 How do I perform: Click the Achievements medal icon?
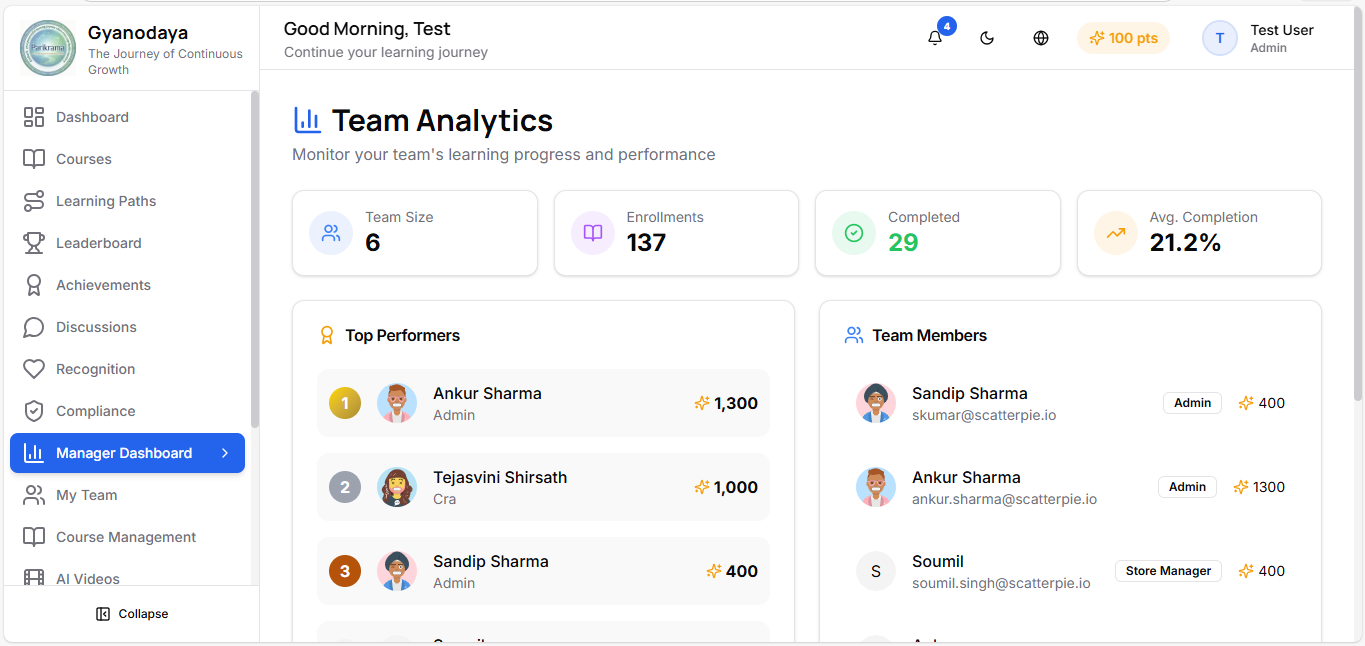34,285
